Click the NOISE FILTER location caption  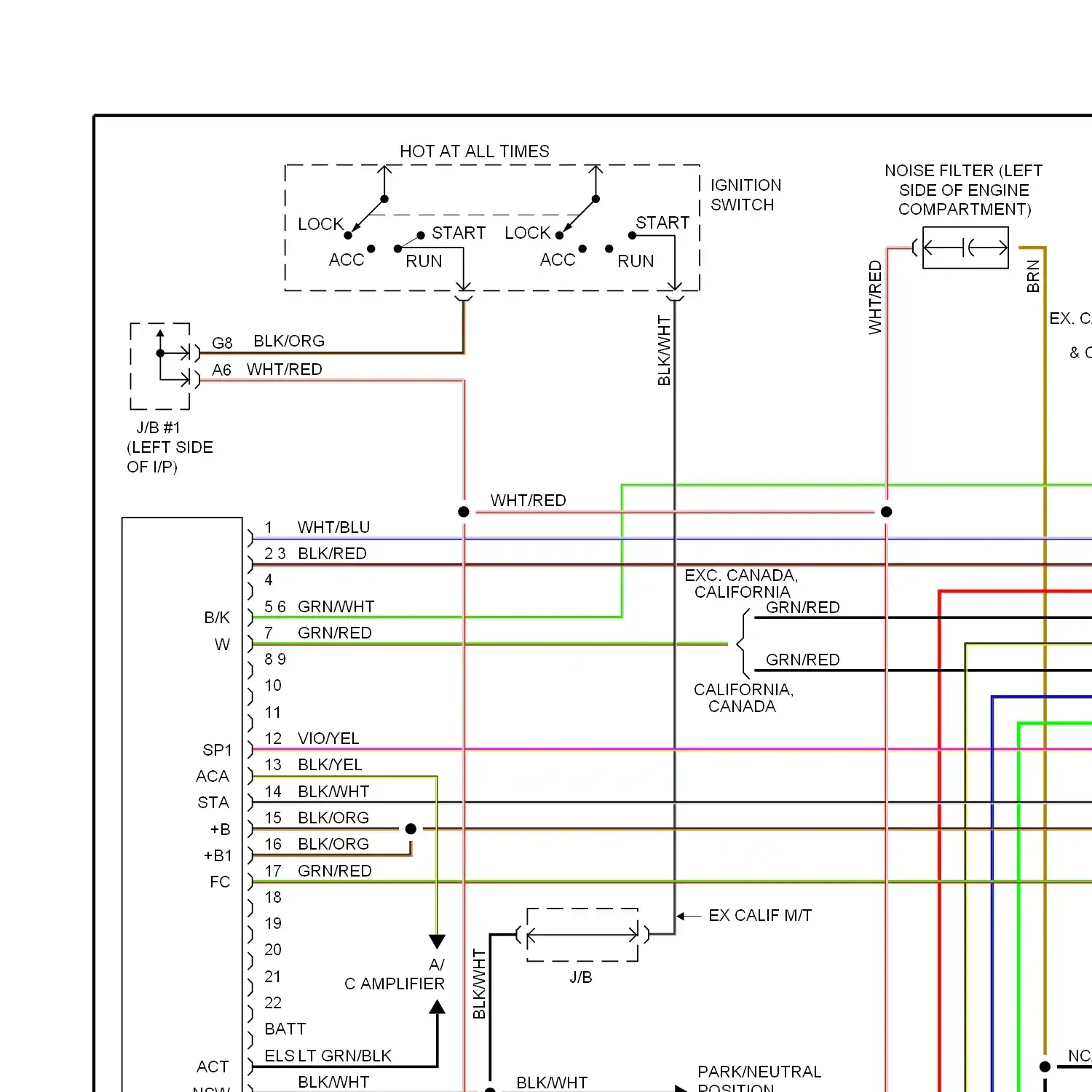[x=964, y=190]
